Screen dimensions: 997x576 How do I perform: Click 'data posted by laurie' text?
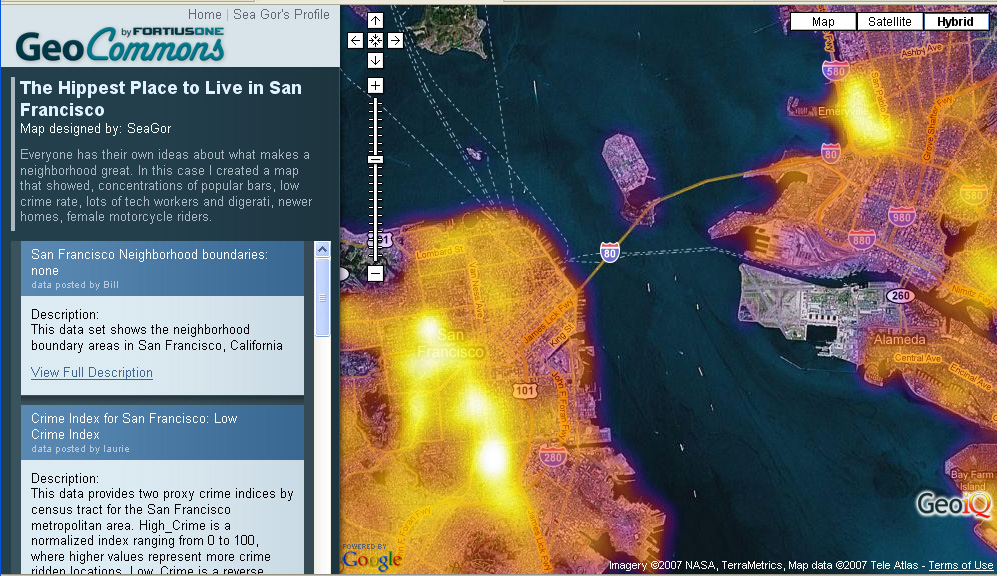coord(80,449)
